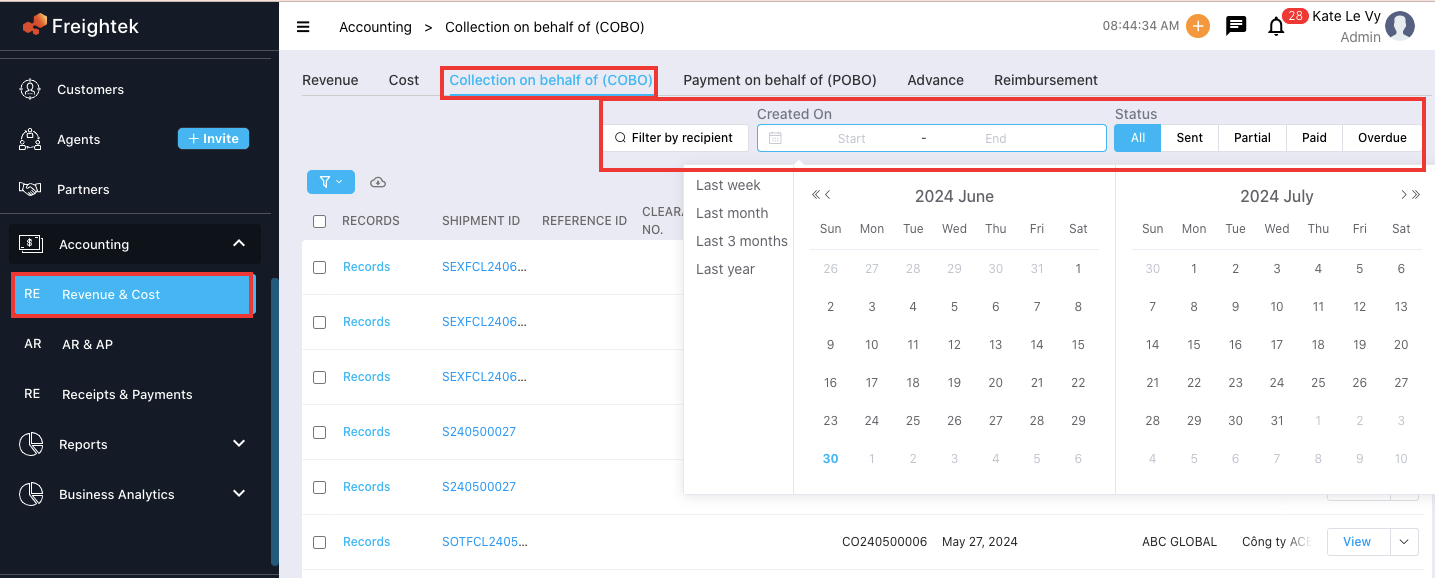Image resolution: width=1435 pixels, height=578 pixels.
Task: Open the notifications bell icon
Action: pos(1276,27)
